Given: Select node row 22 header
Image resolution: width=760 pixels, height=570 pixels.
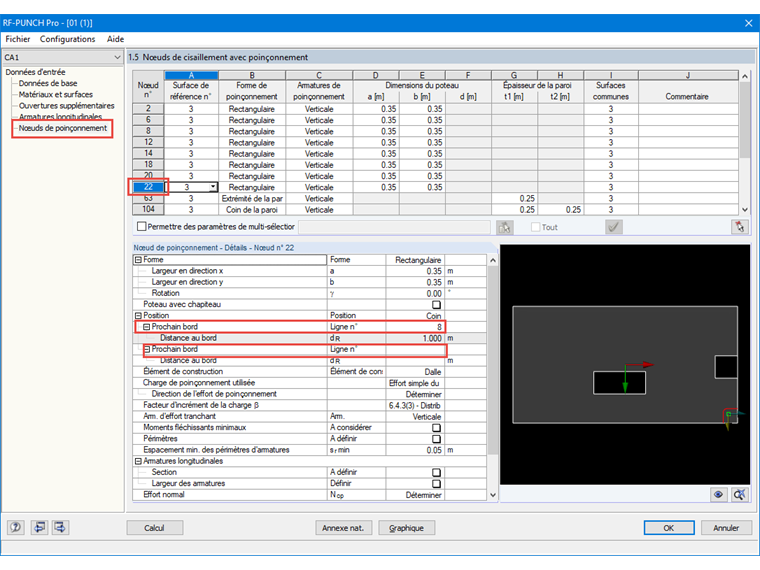Looking at the screenshot, I should click(x=148, y=187).
